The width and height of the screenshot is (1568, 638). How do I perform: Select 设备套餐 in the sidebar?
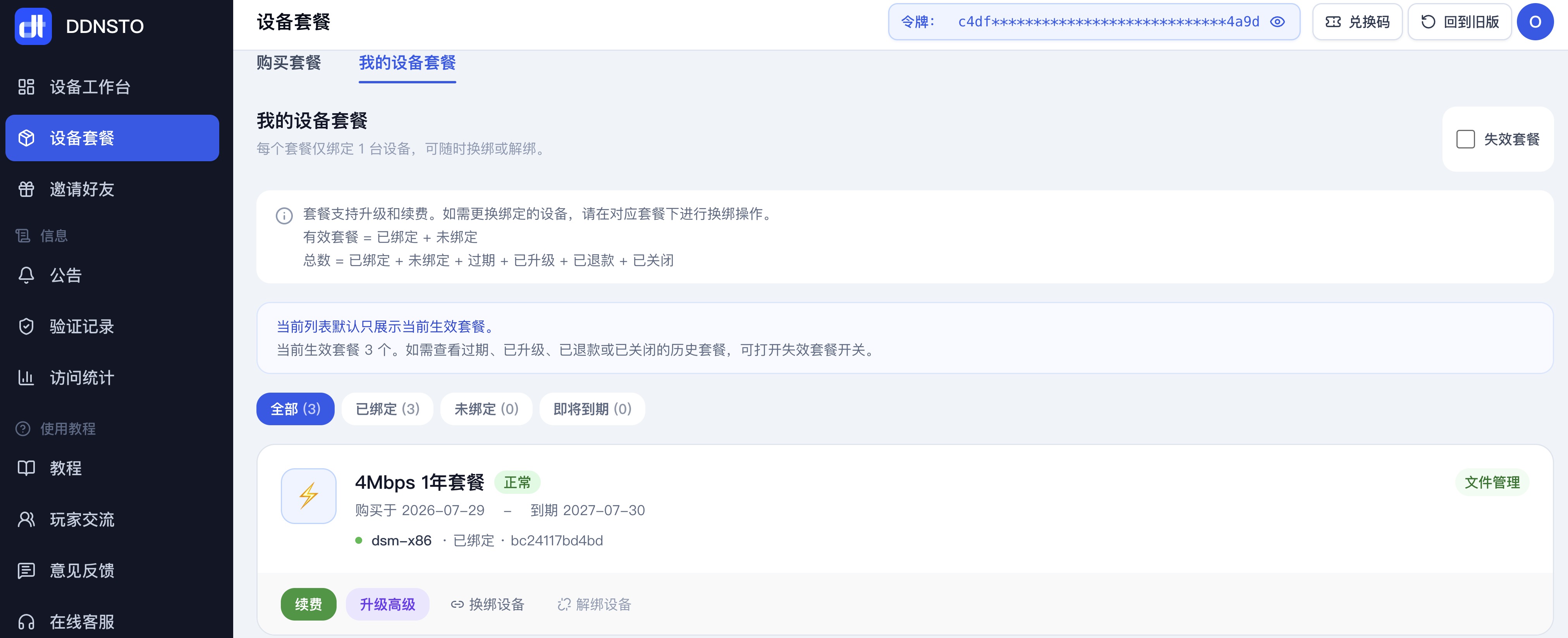pos(112,138)
